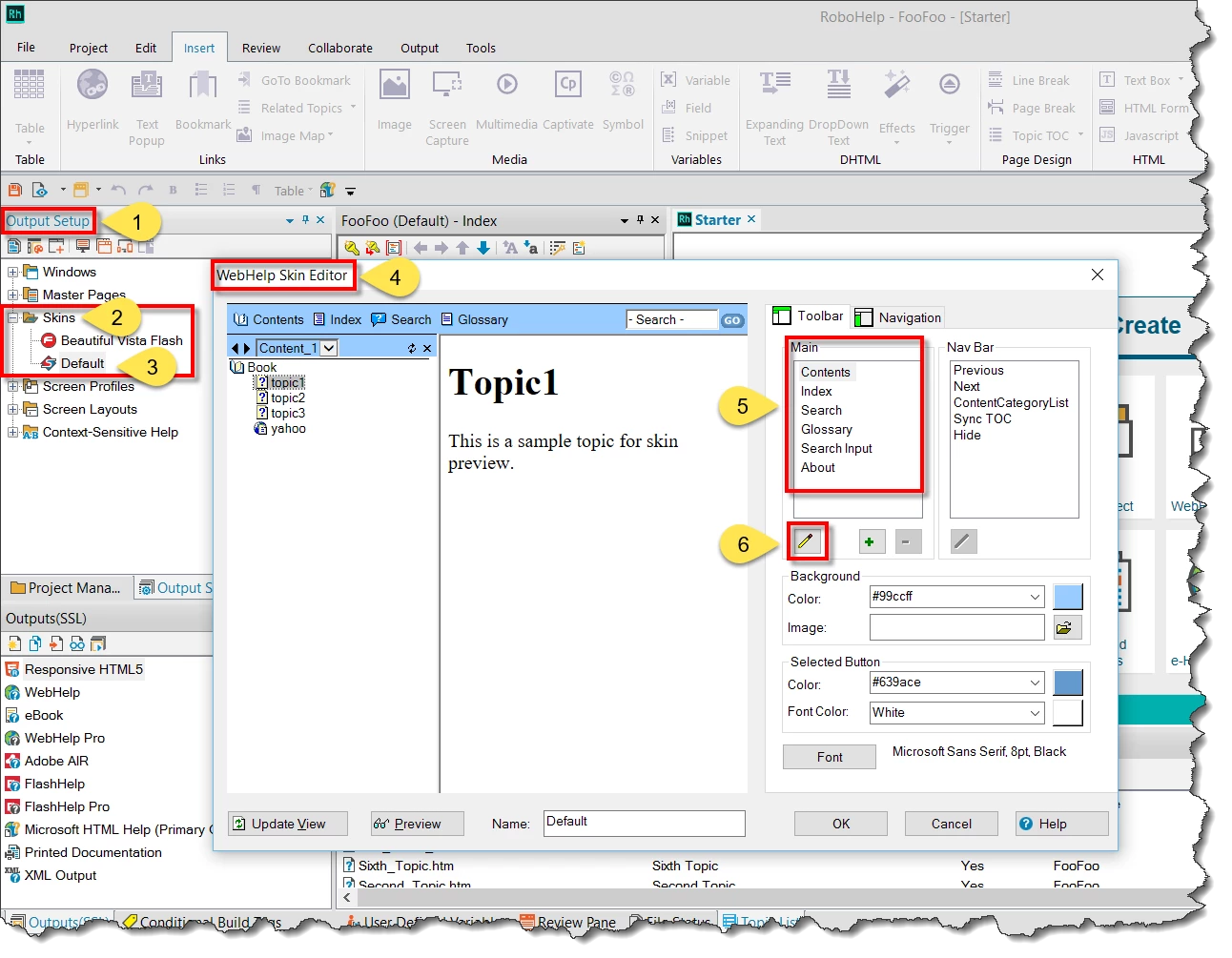Open the Selected Button Color dropdown

[x=1035, y=683]
